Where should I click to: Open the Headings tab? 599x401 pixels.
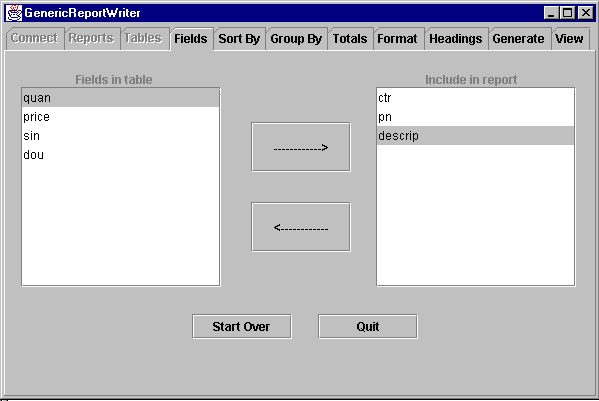456,39
